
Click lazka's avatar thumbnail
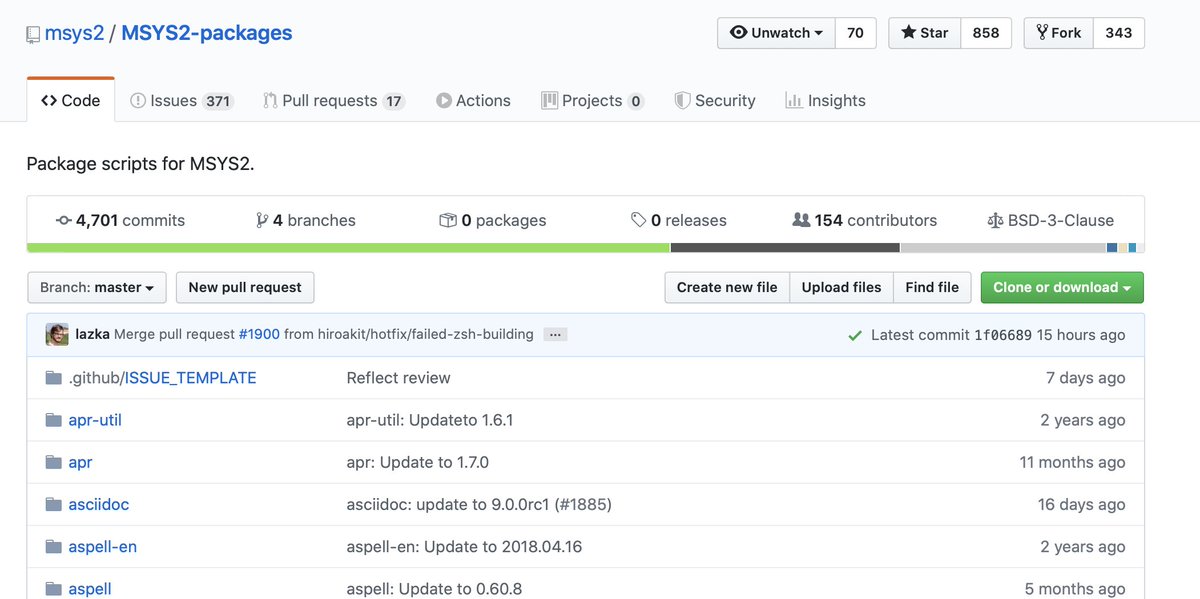click(x=57, y=335)
